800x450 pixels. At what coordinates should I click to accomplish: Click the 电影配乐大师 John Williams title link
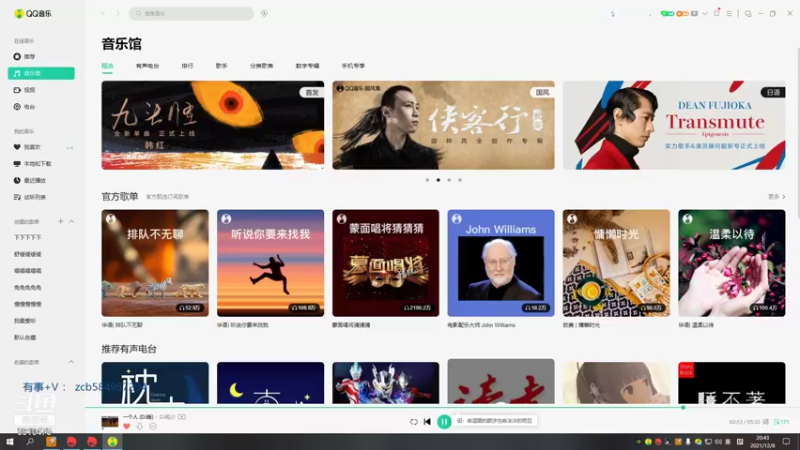point(481,325)
